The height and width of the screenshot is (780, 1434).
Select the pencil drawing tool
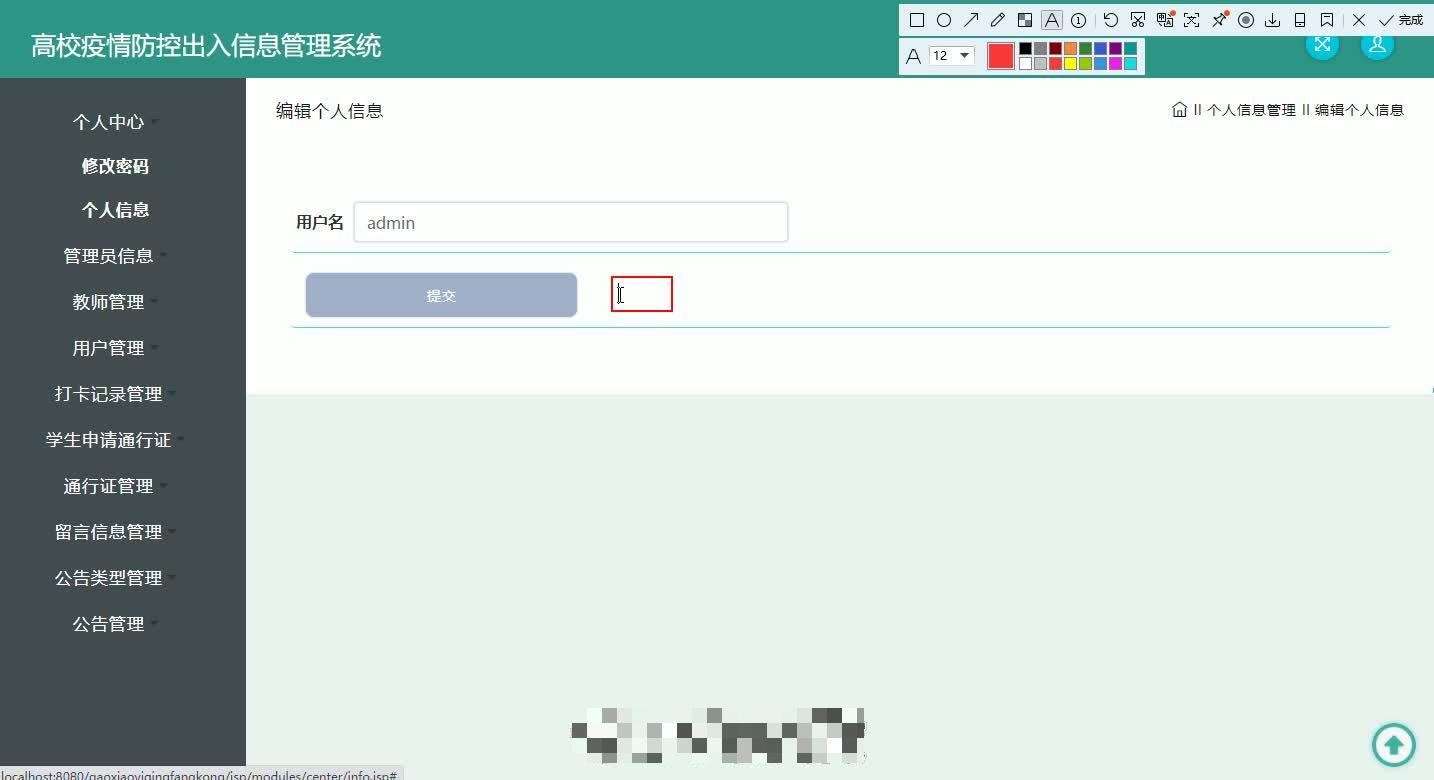[998, 20]
